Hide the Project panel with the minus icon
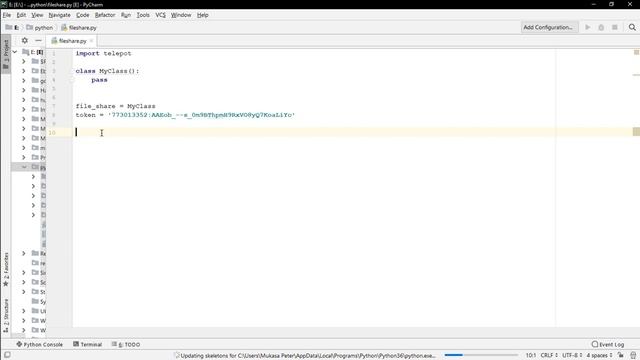 pos(38,40)
